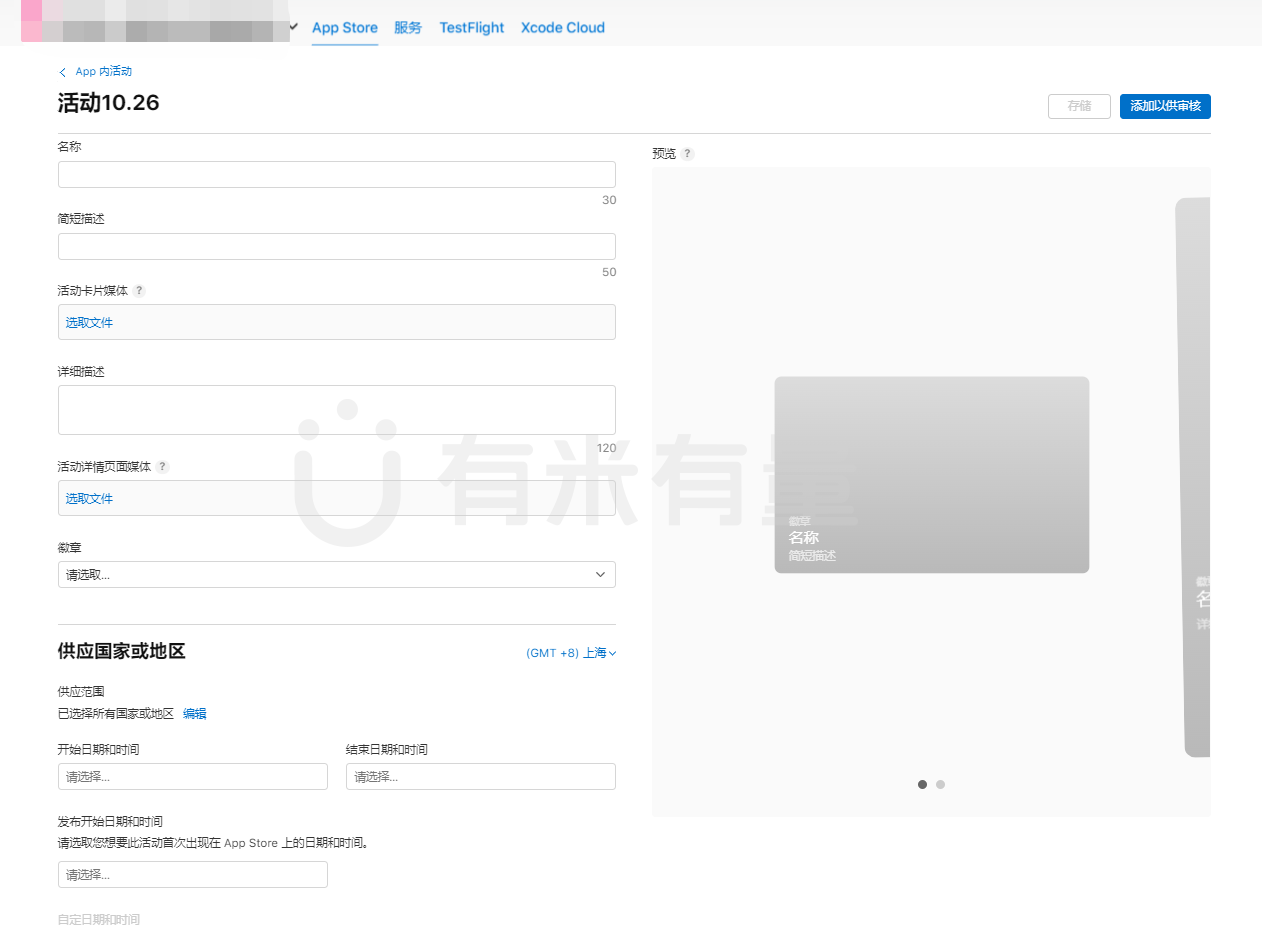Switch to the Xcode Cloud tab
This screenshot has width=1262, height=945.
click(563, 28)
